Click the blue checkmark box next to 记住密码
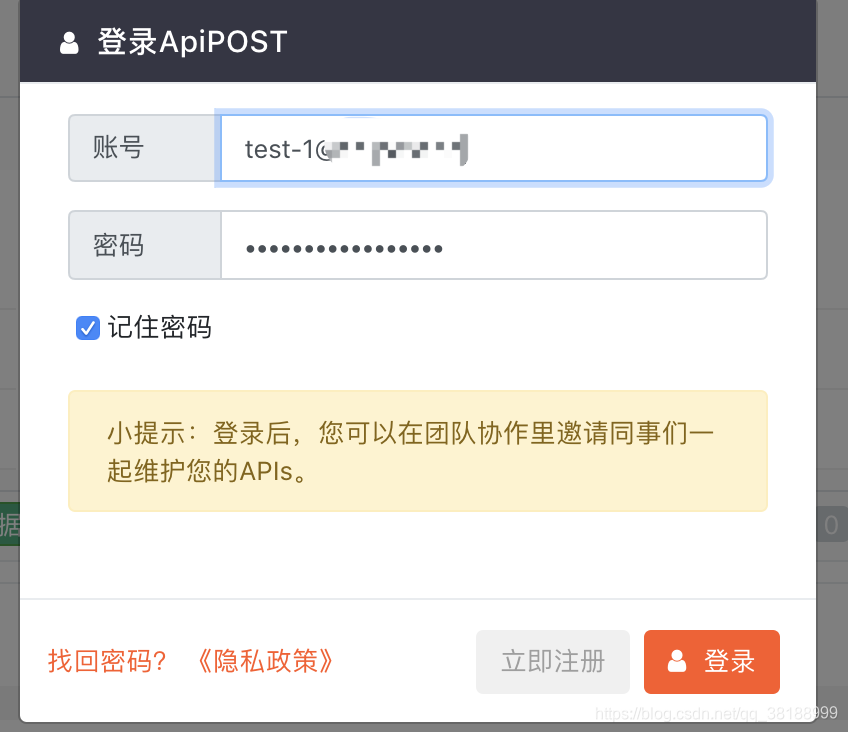The image size is (848, 732). tap(87, 327)
